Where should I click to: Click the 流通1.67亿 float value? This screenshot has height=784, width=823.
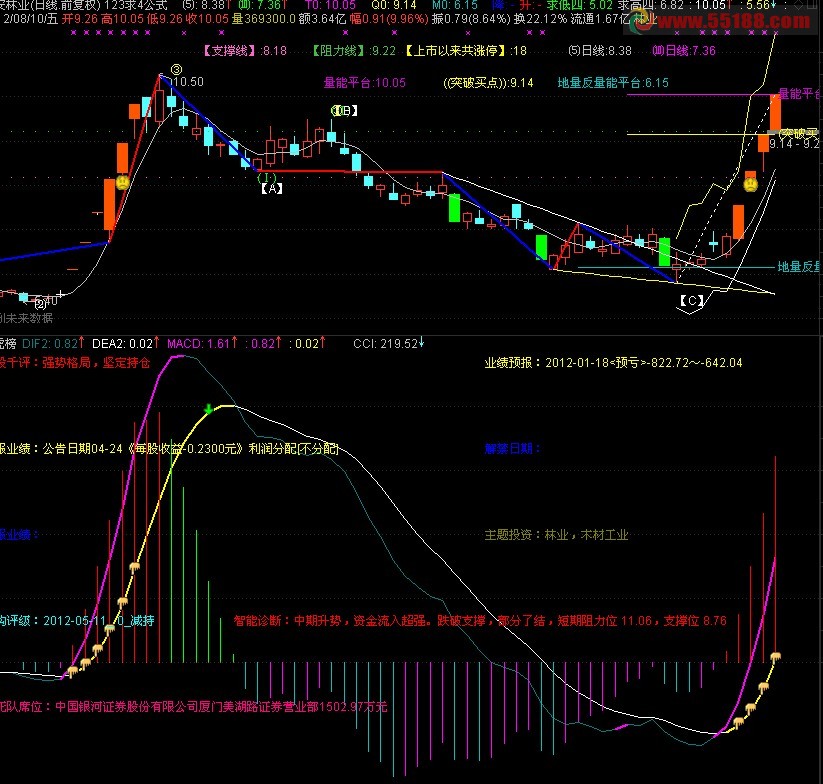tap(599, 19)
